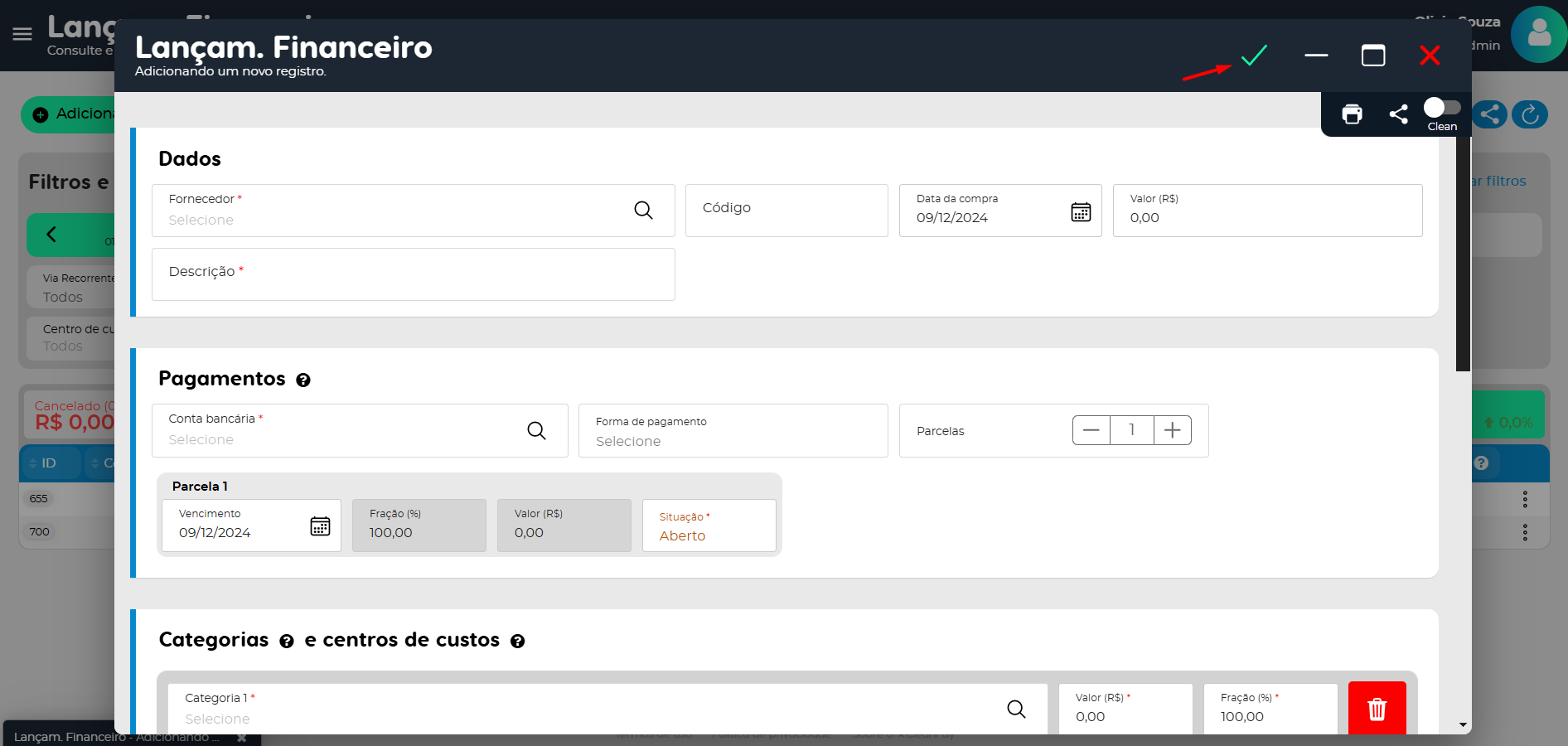This screenshot has height=746, width=1568.
Task: Confirm the record with the green checkmark
Action: click(x=1254, y=56)
